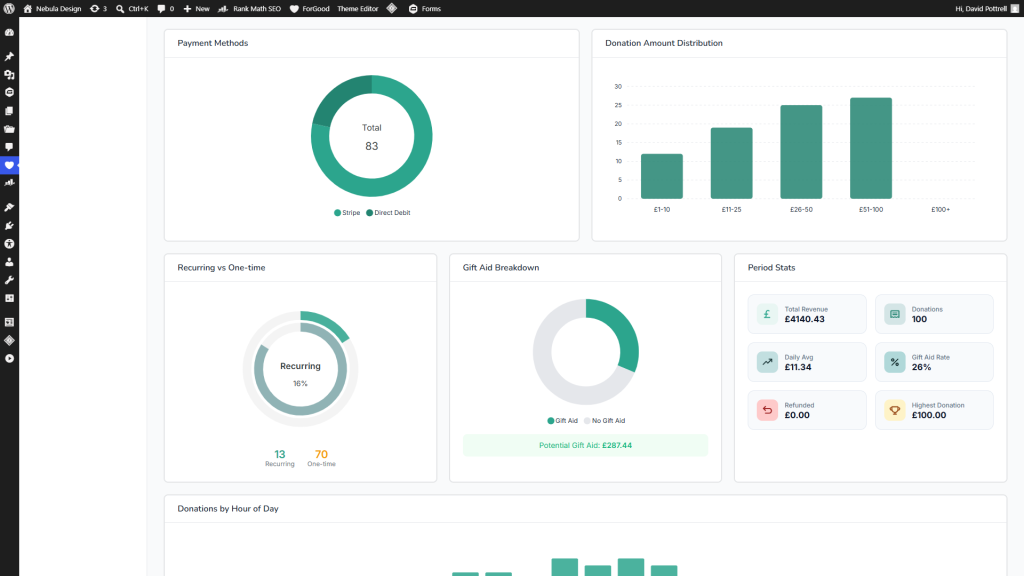Open the WordPress logo menu
The width and height of the screenshot is (1024, 576).
click(x=9, y=8)
